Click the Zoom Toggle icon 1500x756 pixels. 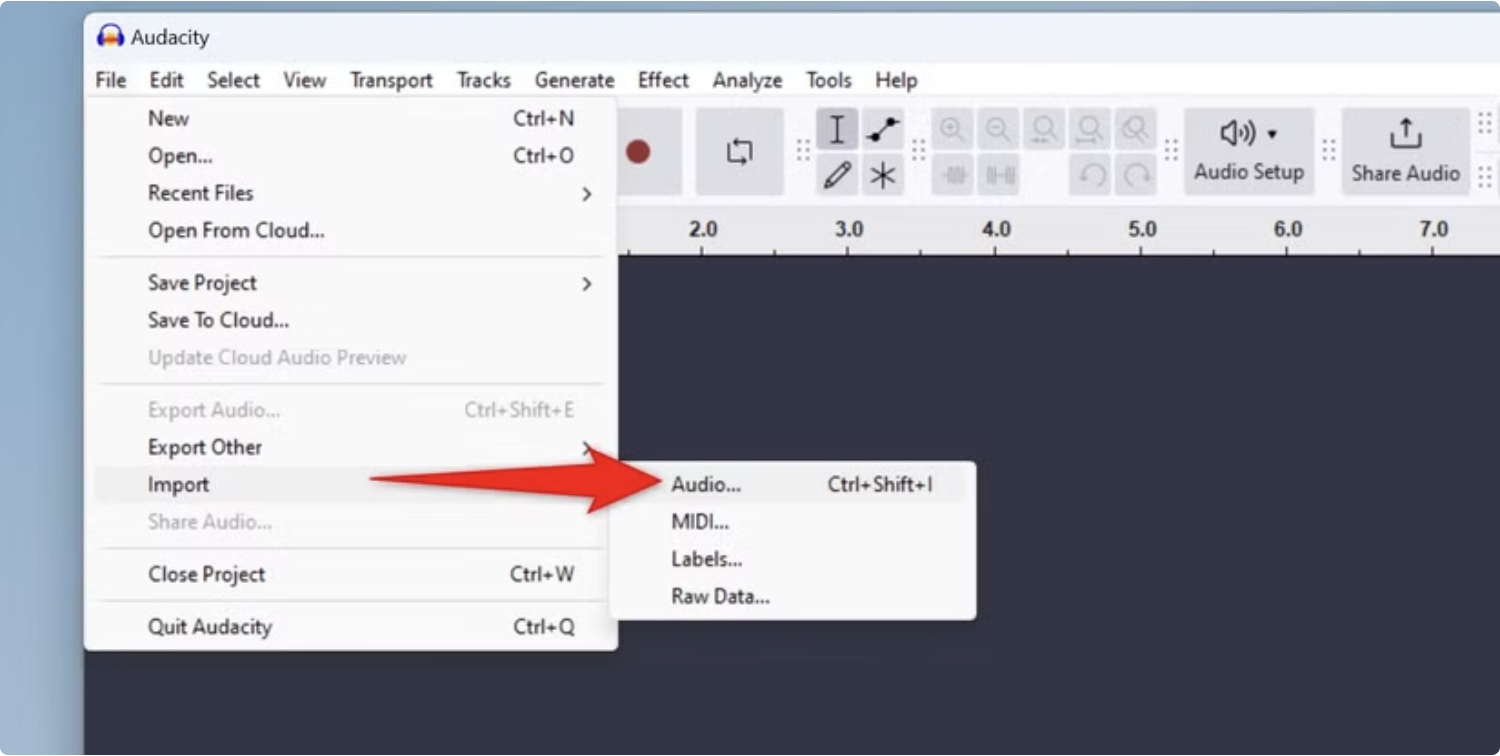(x=1135, y=130)
